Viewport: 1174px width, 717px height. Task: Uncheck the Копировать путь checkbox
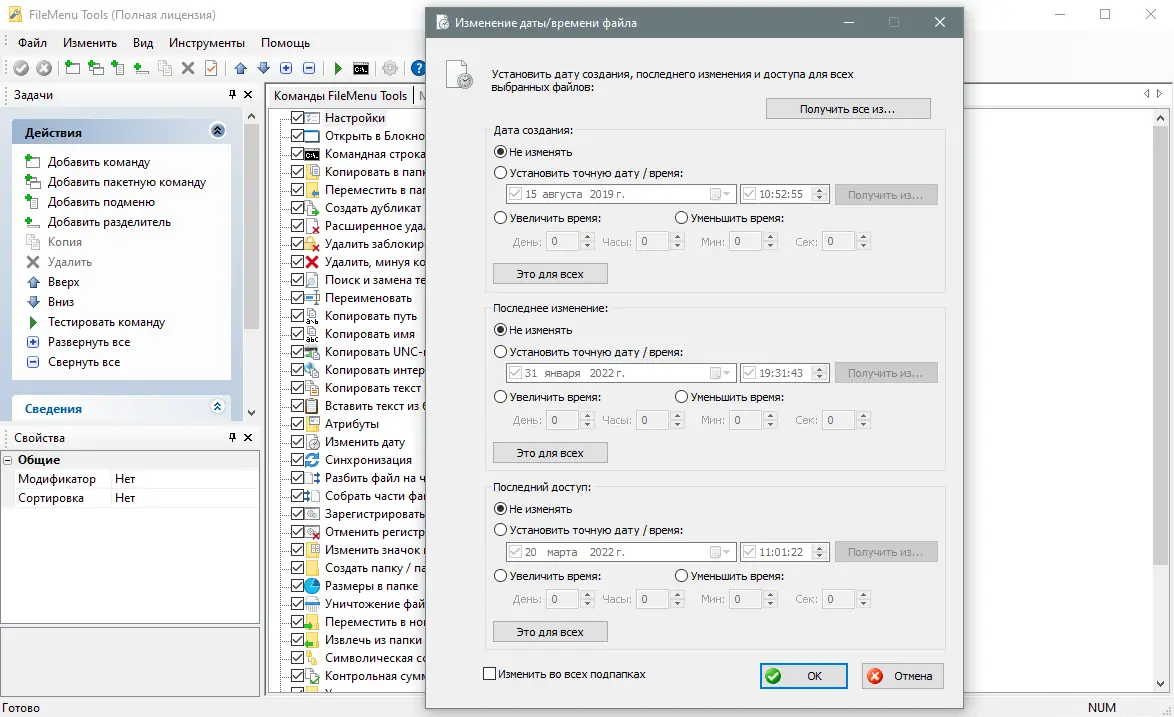[x=297, y=315]
